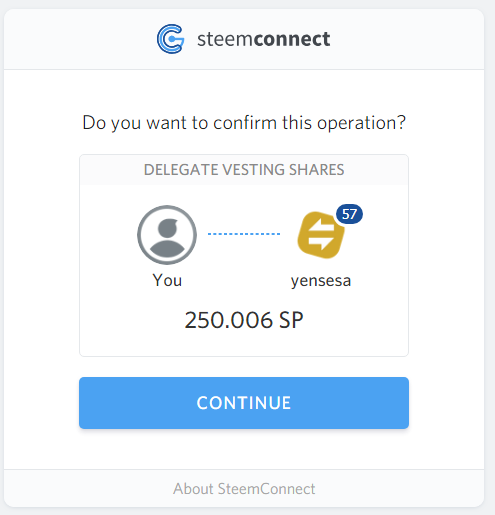Click the SteemConnect logo icon
This screenshot has width=495, height=515.
(x=170, y=39)
